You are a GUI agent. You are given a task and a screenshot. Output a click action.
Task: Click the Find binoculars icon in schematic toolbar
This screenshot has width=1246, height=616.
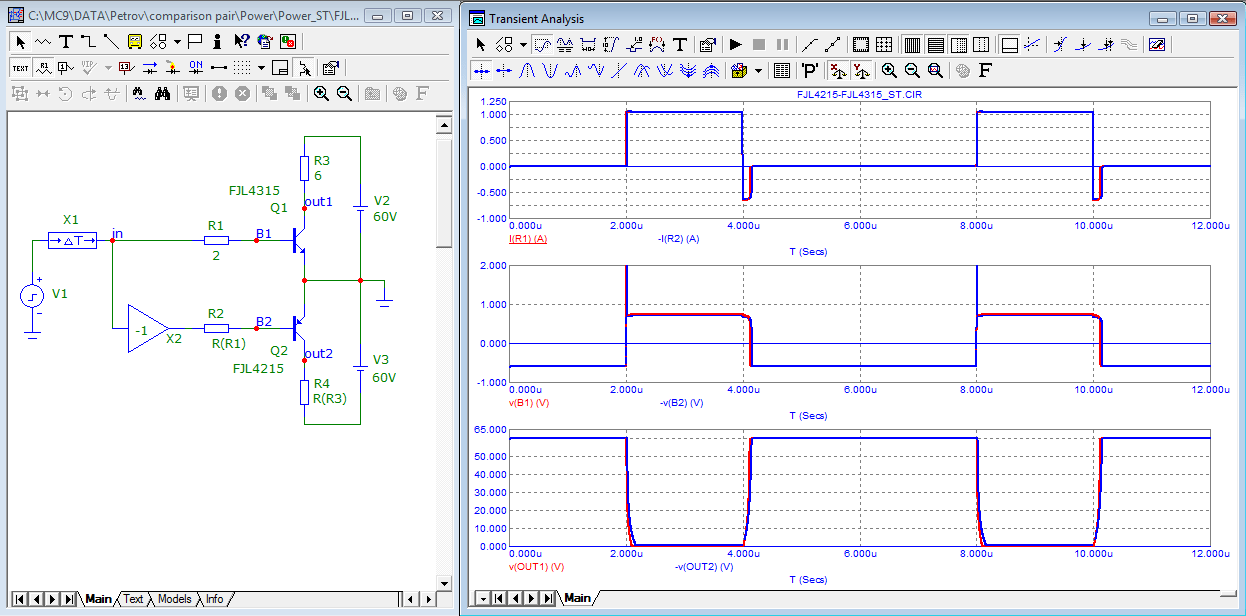tap(162, 94)
